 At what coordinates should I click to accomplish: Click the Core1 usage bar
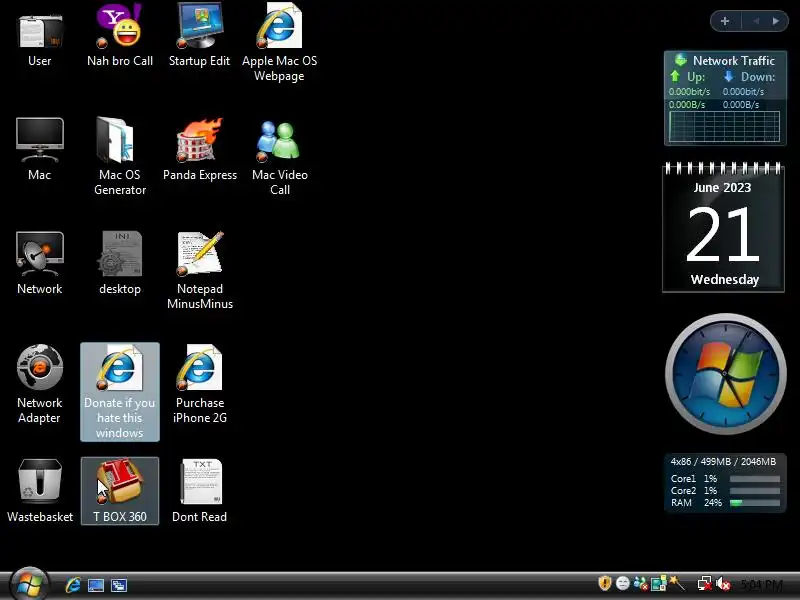755,479
